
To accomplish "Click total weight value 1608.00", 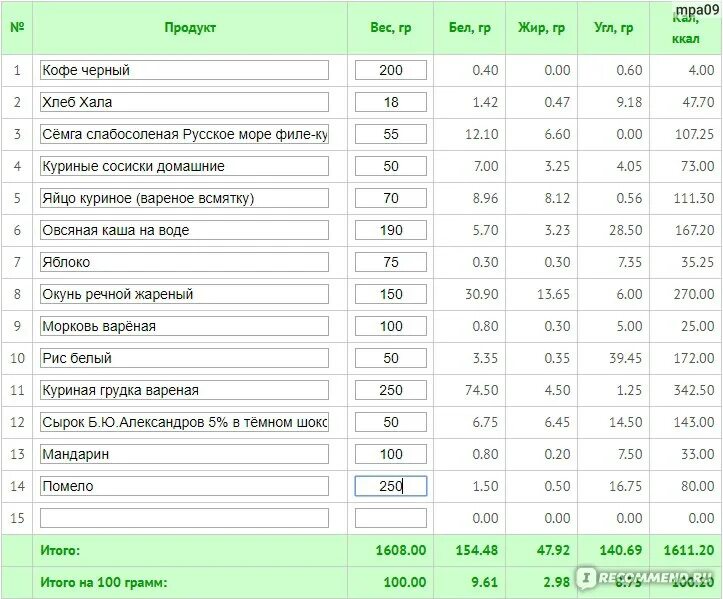I will tap(401, 550).
